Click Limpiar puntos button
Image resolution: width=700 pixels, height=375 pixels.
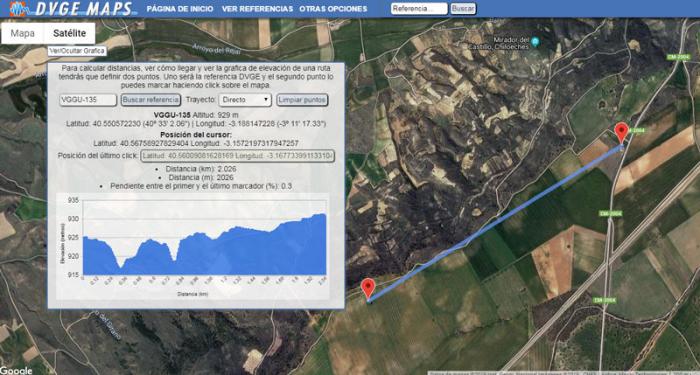pos(302,100)
